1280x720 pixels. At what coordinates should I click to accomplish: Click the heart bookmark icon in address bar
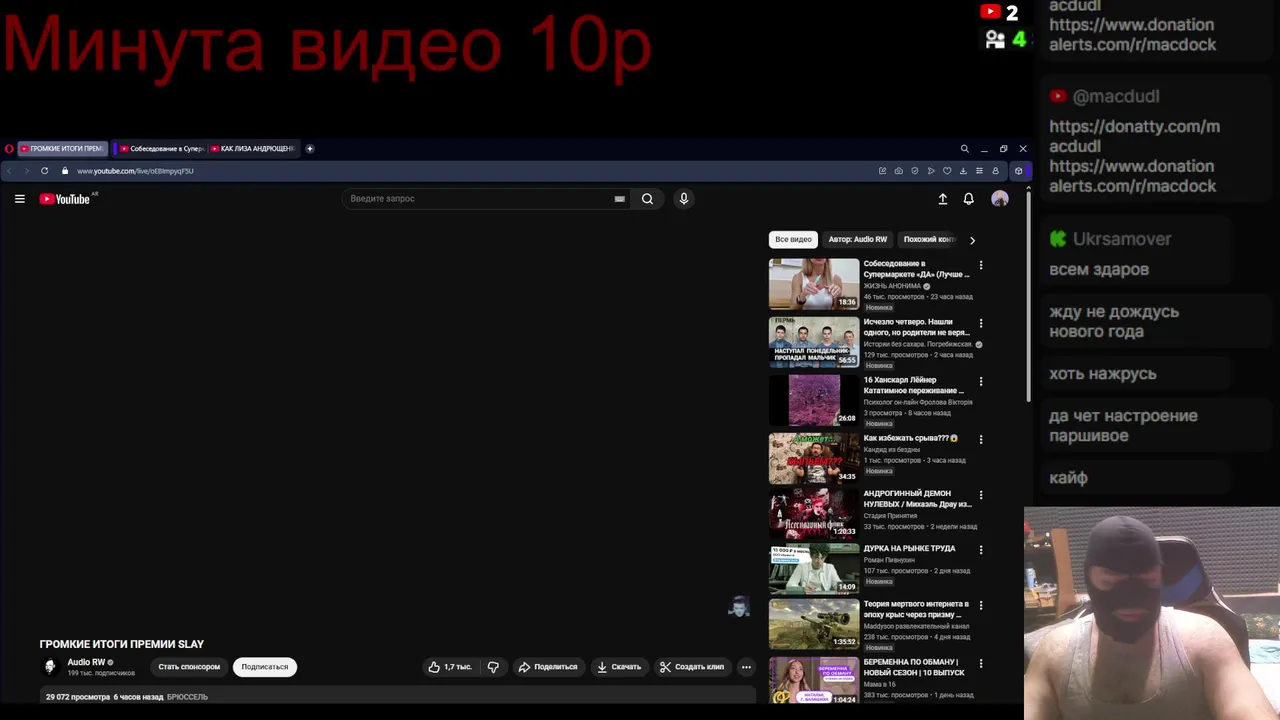click(947, 171)
